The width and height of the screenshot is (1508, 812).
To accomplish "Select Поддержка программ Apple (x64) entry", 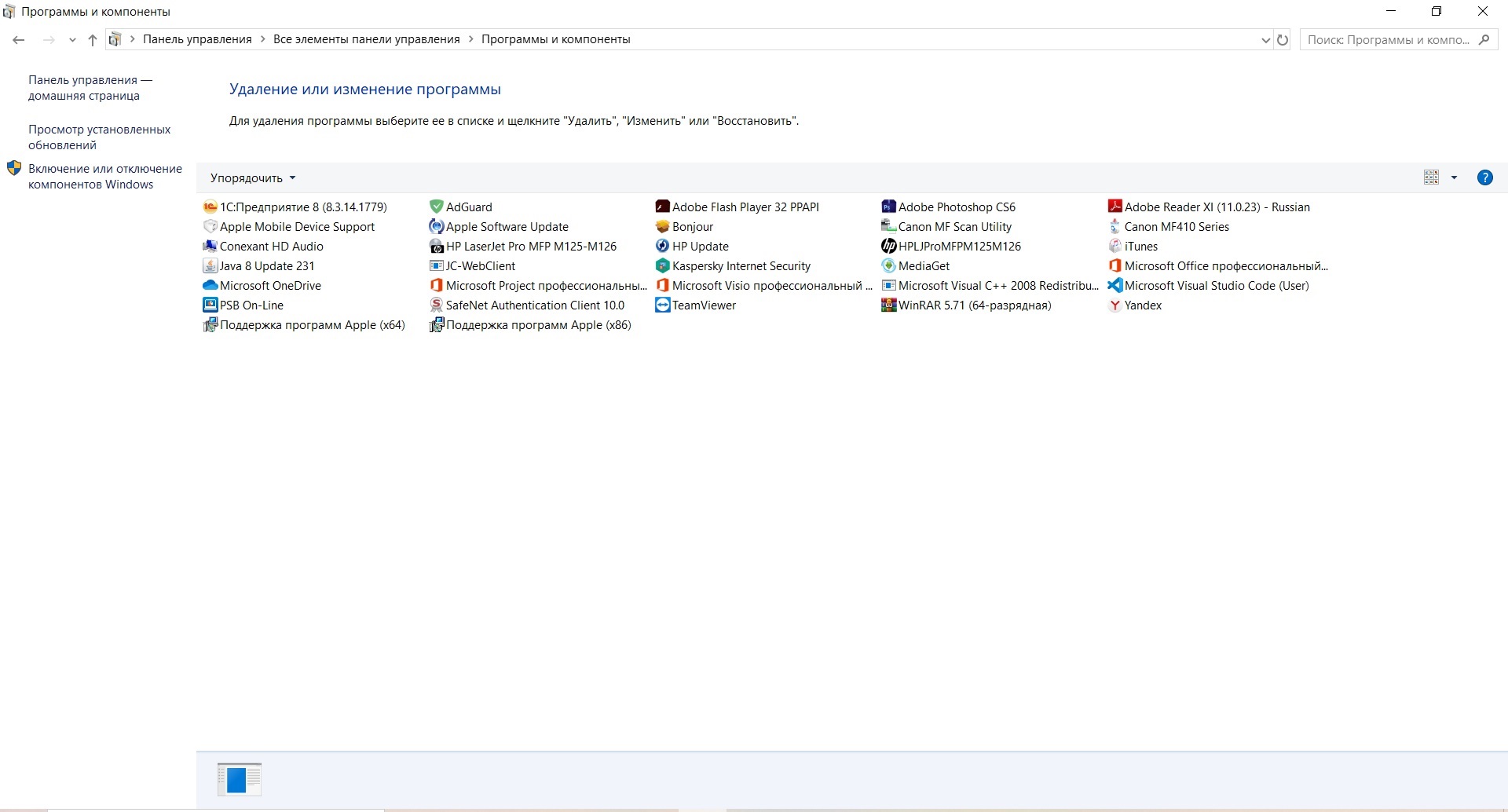I will click(x=304, y=325).
